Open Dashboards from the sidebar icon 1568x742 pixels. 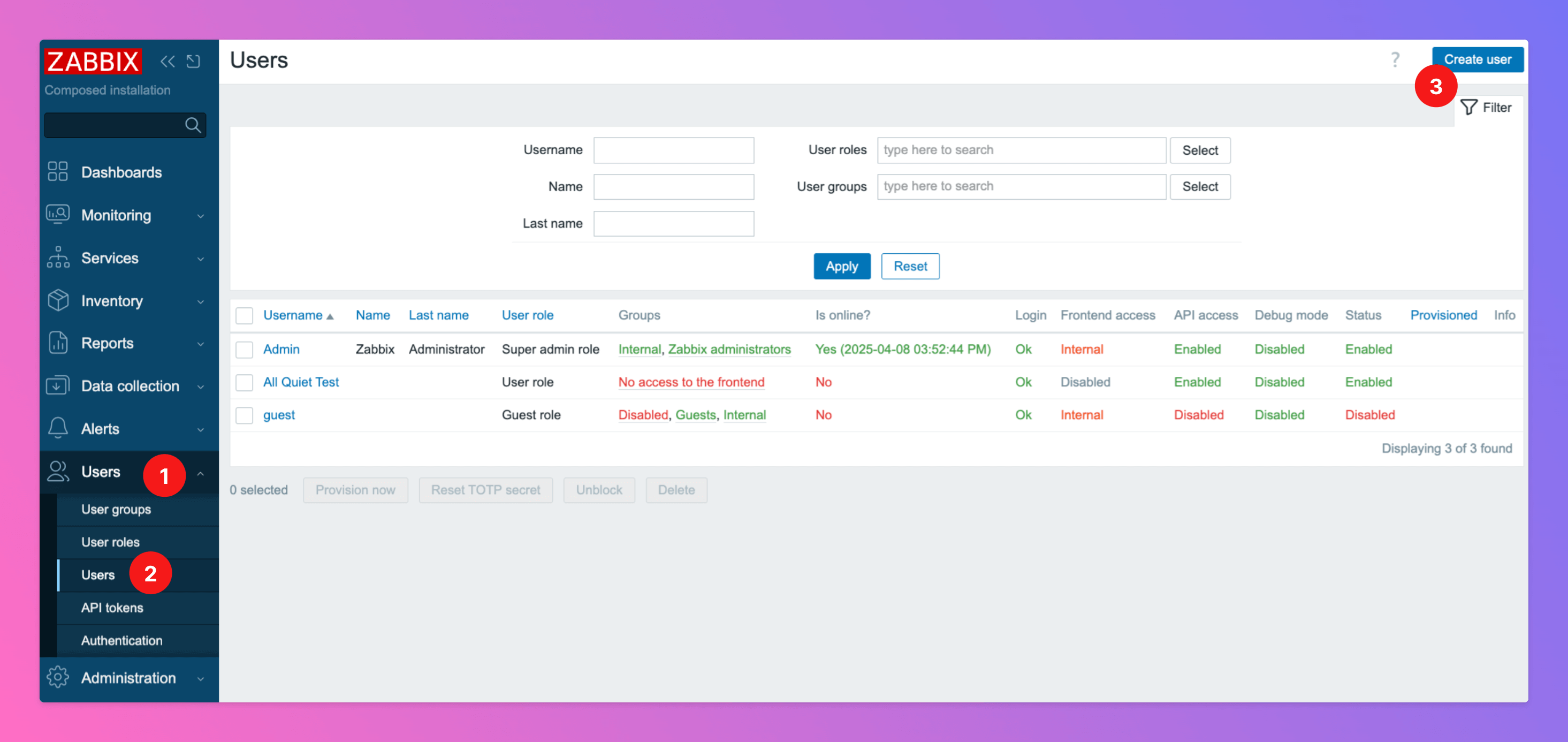(x=58, y=172)
